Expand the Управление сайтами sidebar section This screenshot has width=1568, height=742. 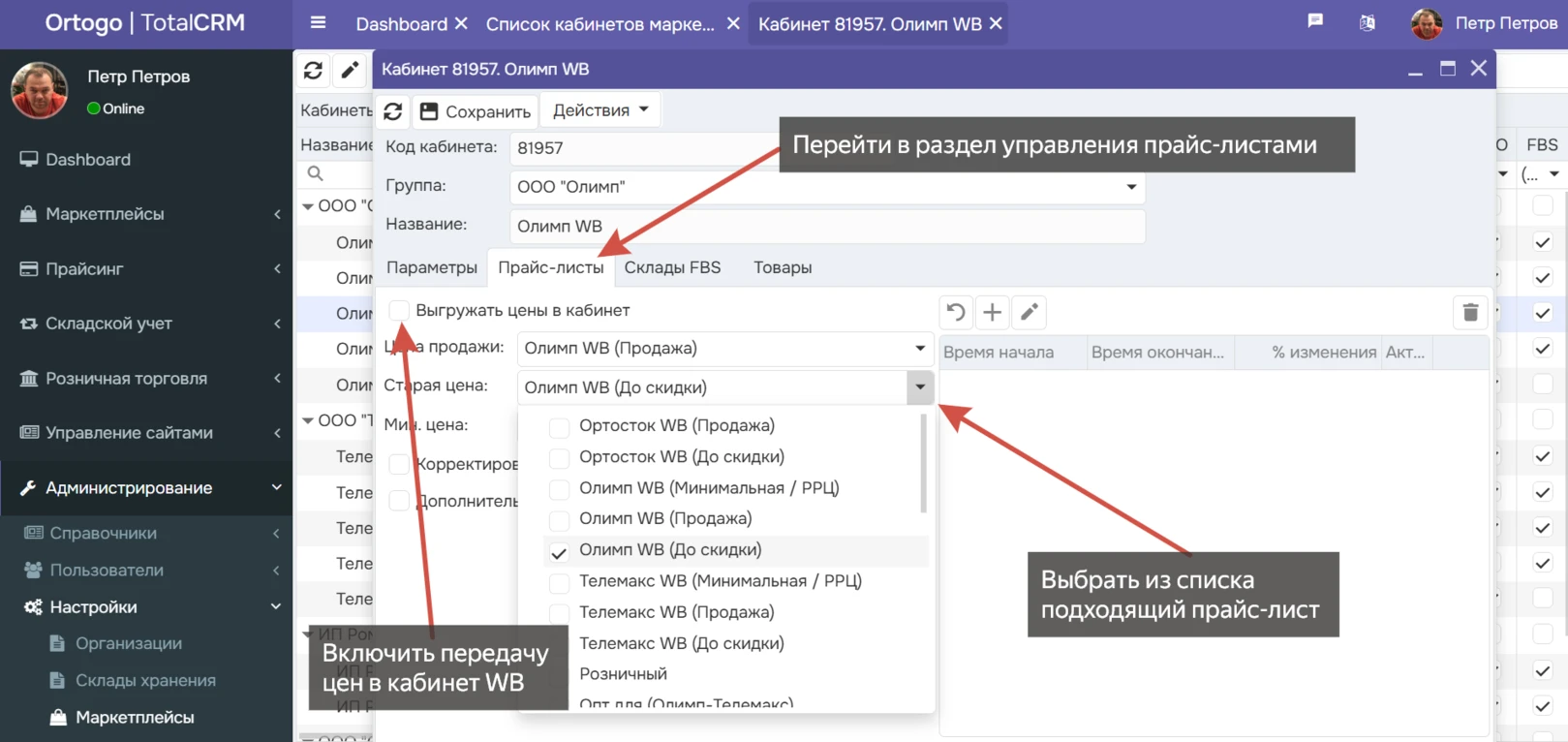[145, 433]
